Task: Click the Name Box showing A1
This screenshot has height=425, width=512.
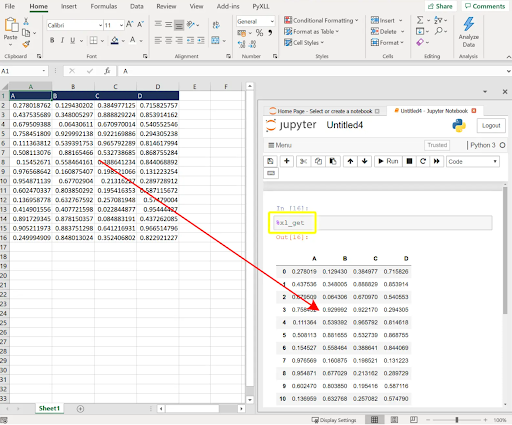Action: click(x=23, y=71)
